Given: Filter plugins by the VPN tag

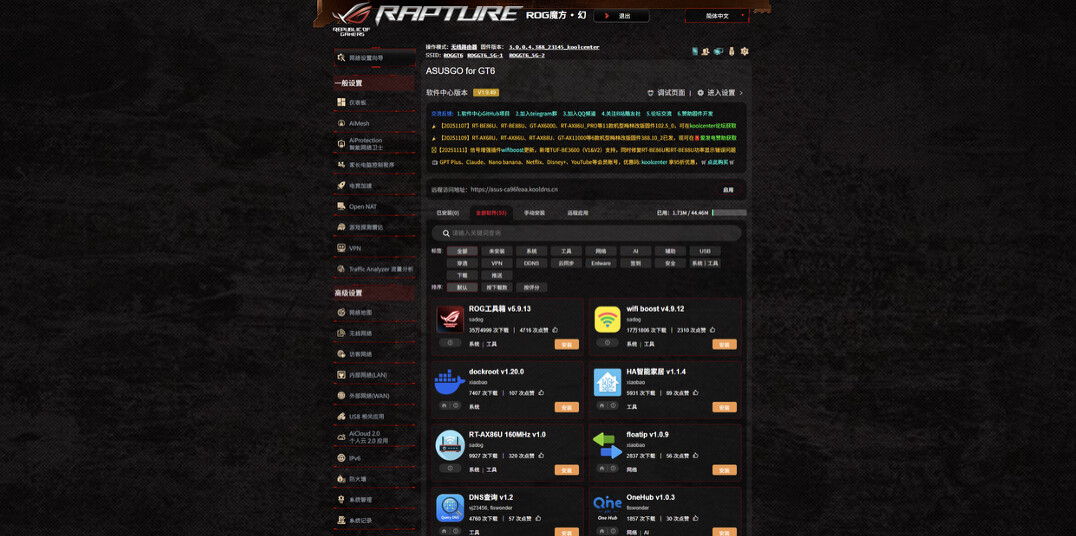Looking at the screenshot, I should tap(497, 263).
